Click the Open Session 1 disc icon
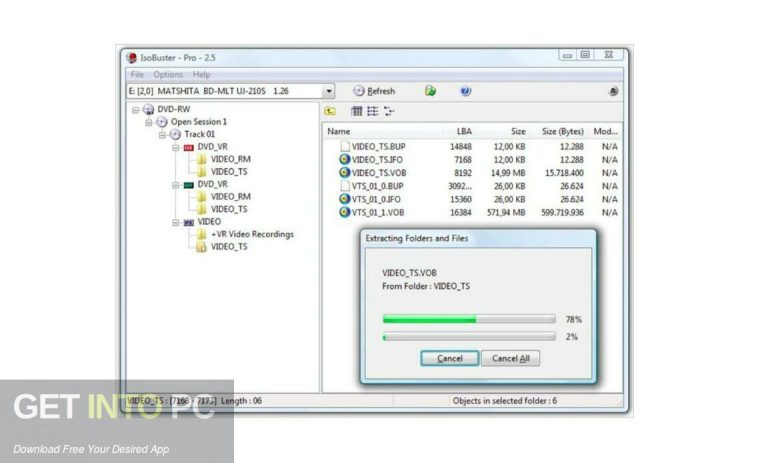The height and width of the screenshot is (463, 768). coord(162,122)
